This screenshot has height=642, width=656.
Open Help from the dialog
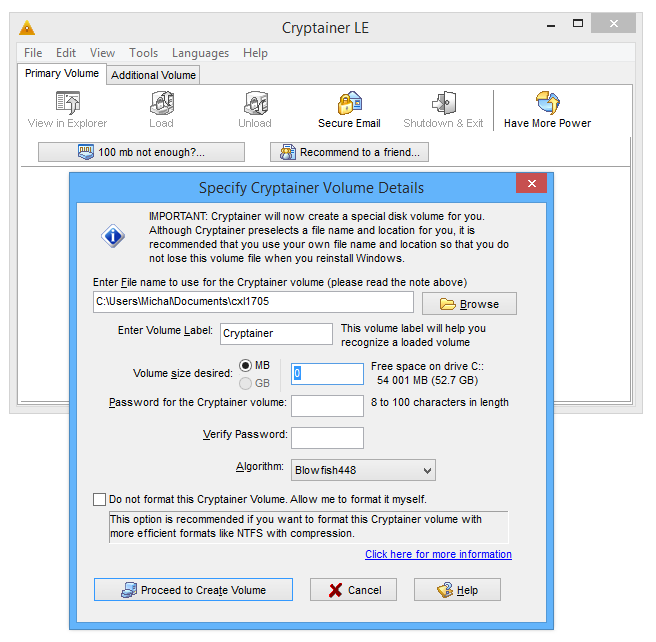[x=457, y=590]
